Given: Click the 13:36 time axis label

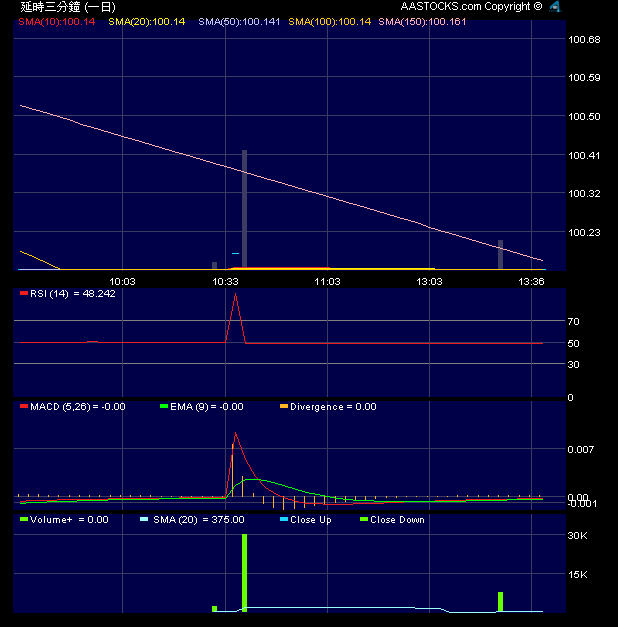Looking at the screenshot, I should coord(531,282).
